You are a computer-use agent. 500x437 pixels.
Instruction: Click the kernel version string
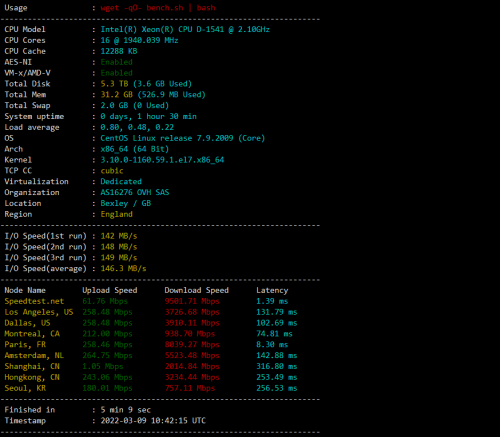pyautogui.click(x=162, y=160)
